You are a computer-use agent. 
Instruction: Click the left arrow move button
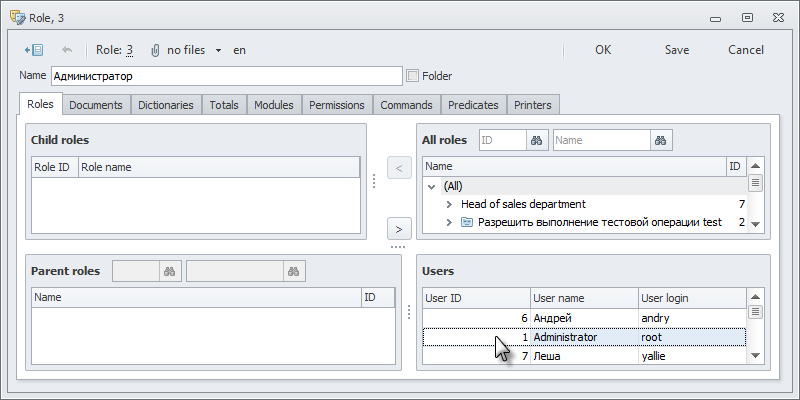pyautogui.click(x=398, y=167)
